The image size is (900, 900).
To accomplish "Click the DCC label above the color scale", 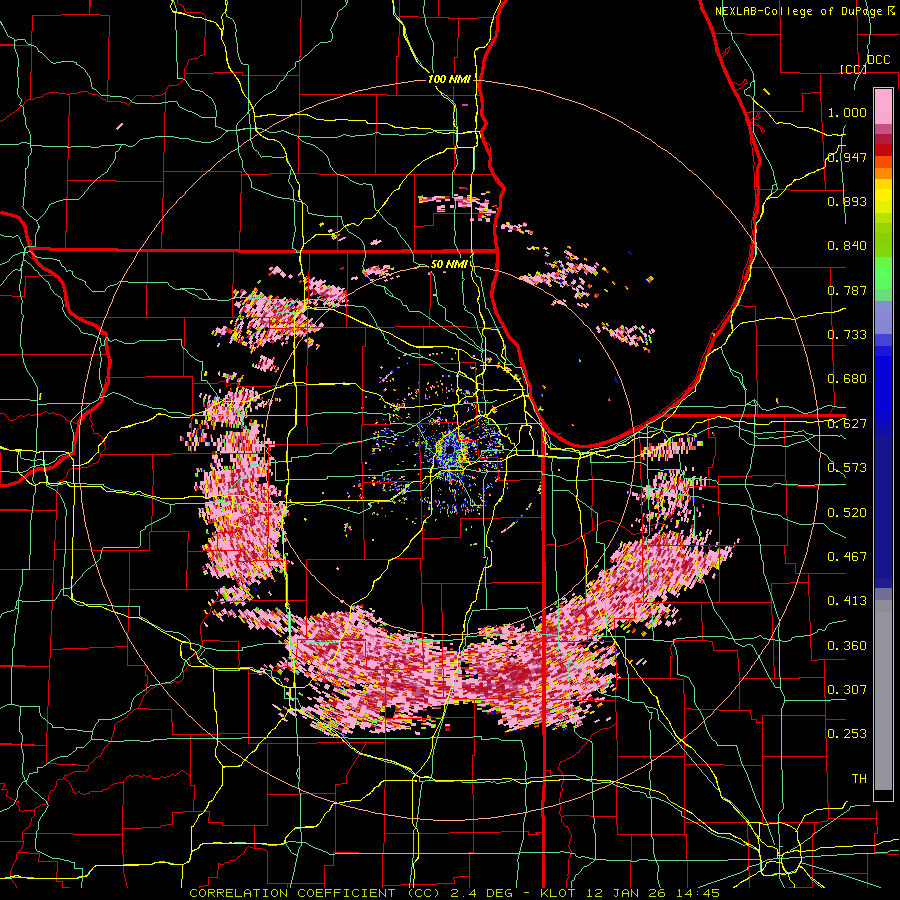I will [x=879, y=60].
